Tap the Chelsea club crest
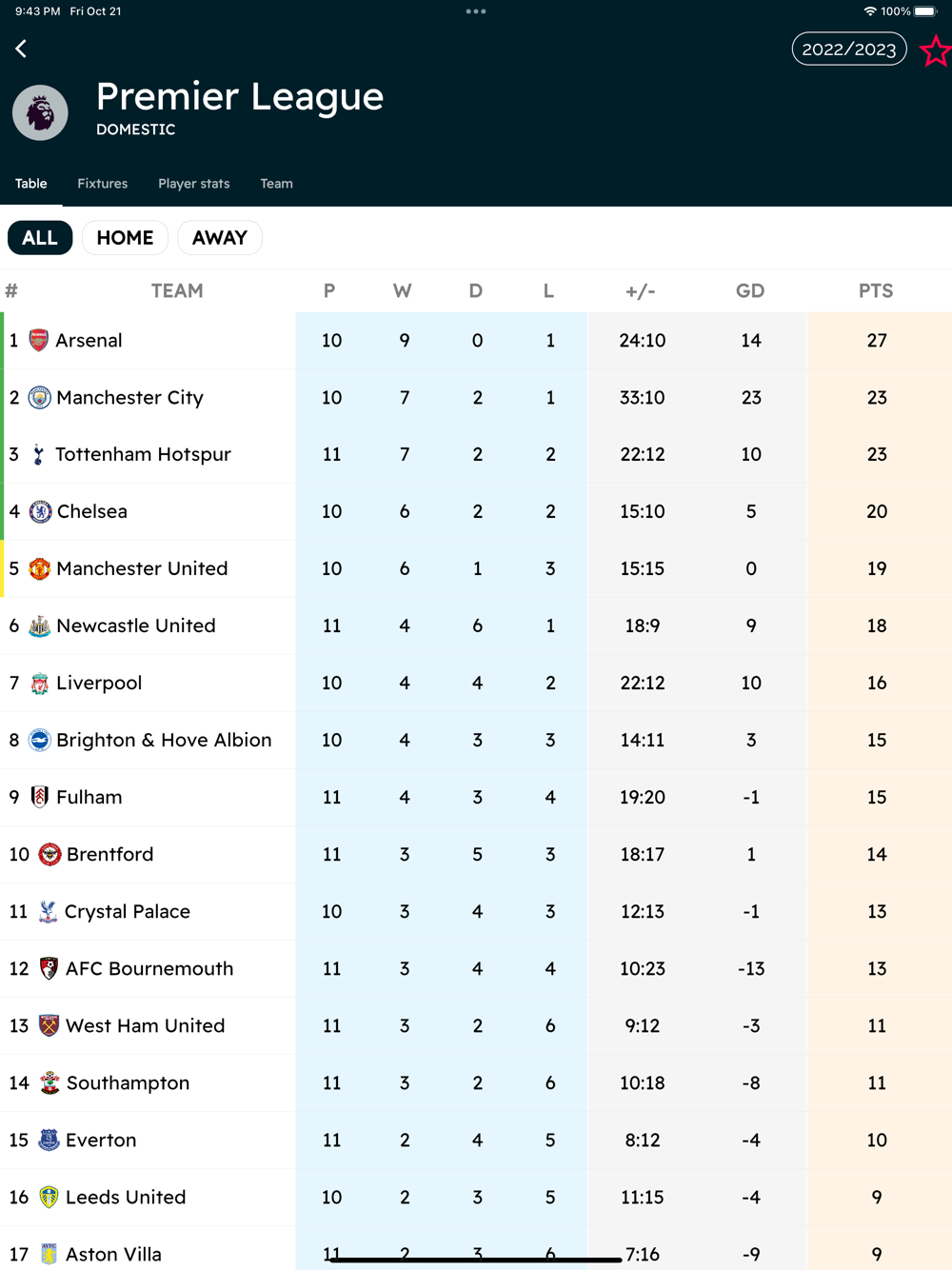952x1270 pixels. (40, 512)
